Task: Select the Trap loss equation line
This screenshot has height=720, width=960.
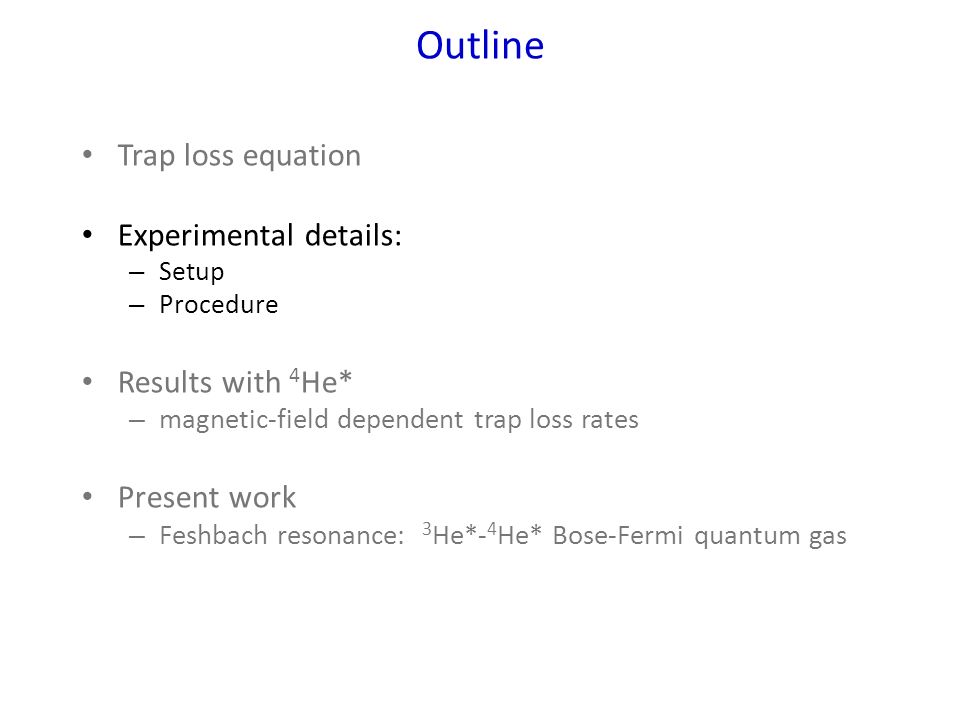Action: (239, 156)
